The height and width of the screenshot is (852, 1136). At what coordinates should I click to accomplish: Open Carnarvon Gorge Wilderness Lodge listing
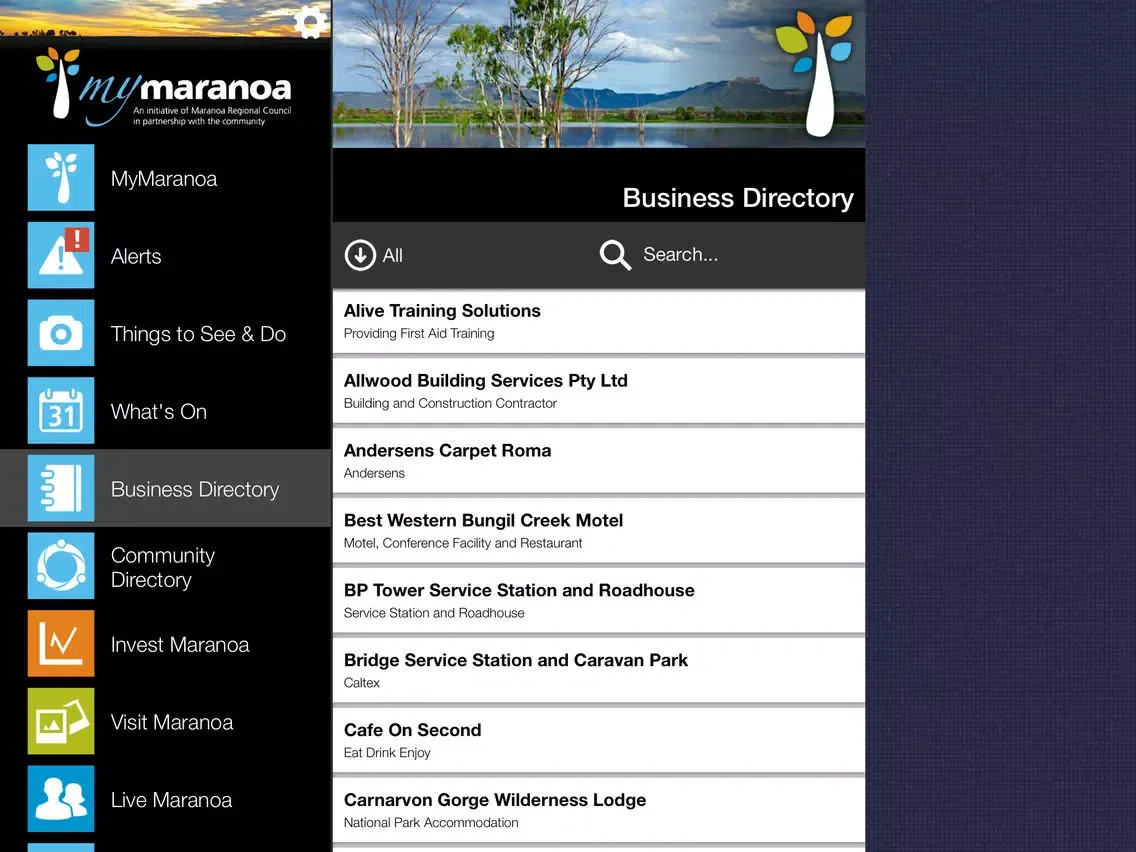tap(598, 811)
